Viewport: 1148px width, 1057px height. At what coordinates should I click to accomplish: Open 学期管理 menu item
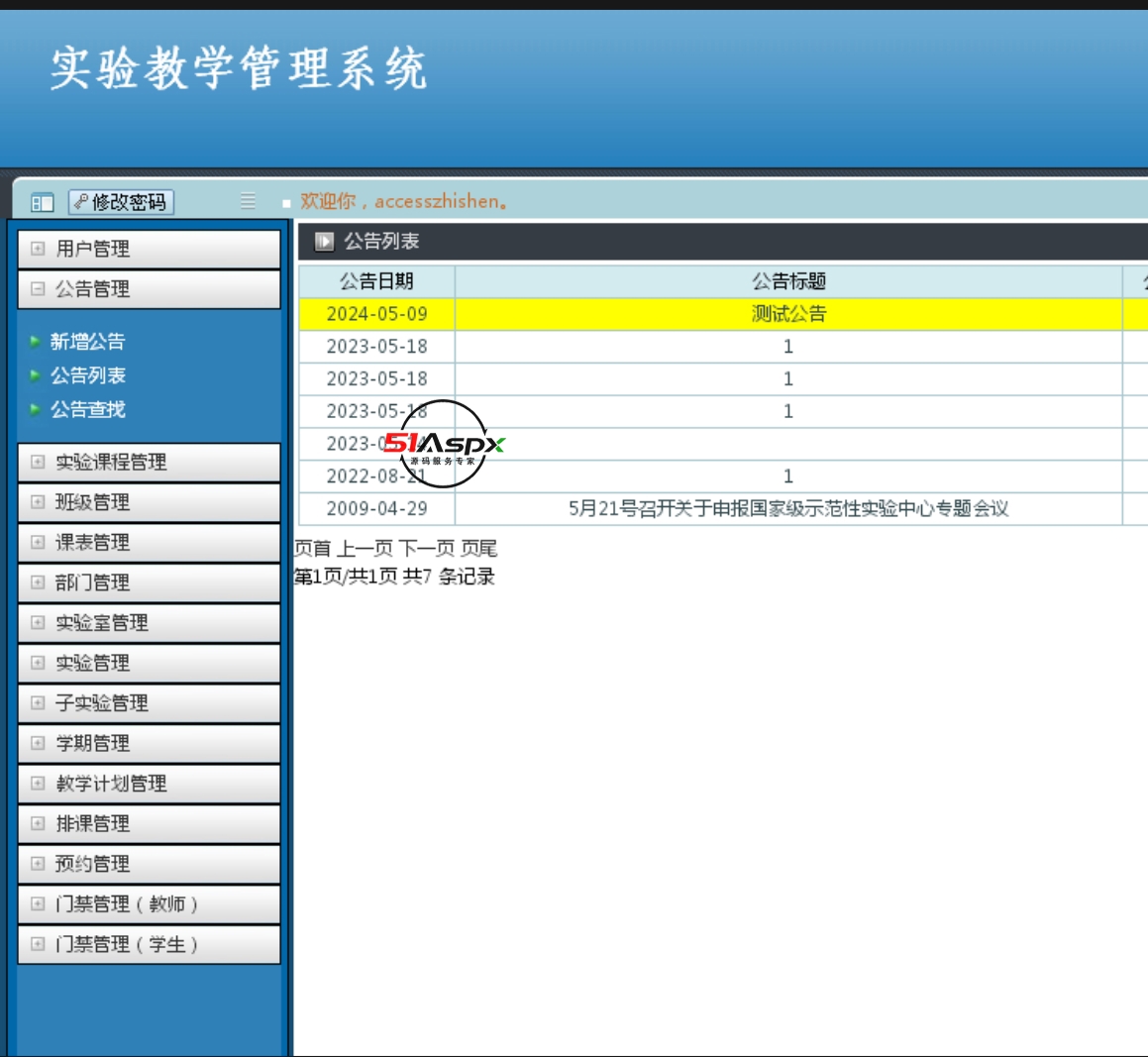click(150, 744)
